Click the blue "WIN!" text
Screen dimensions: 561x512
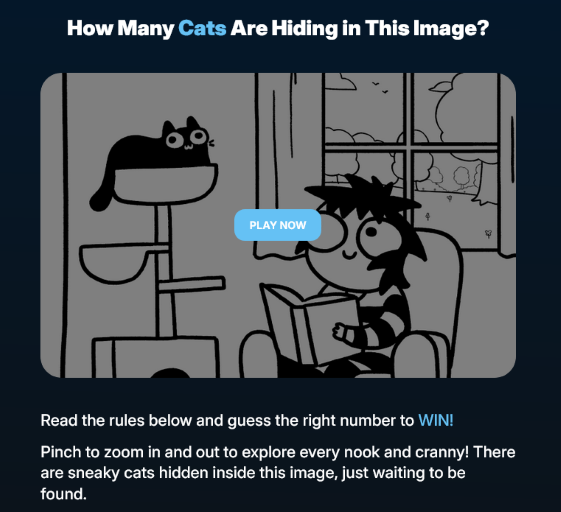[435, 420]
